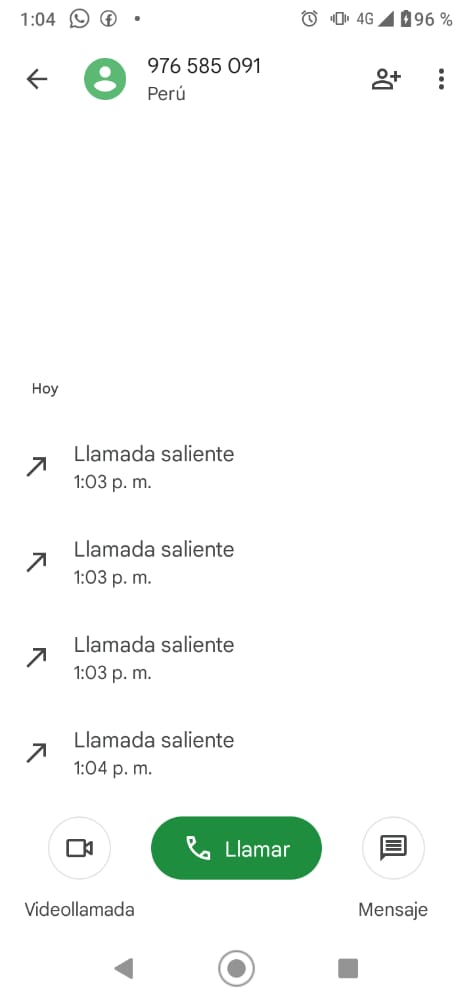Viewport: 473px width, 1000px height.
Task: Tap WhatsApp notification icon in status bar
Action: pyautogui.click(x=79, y=19)
